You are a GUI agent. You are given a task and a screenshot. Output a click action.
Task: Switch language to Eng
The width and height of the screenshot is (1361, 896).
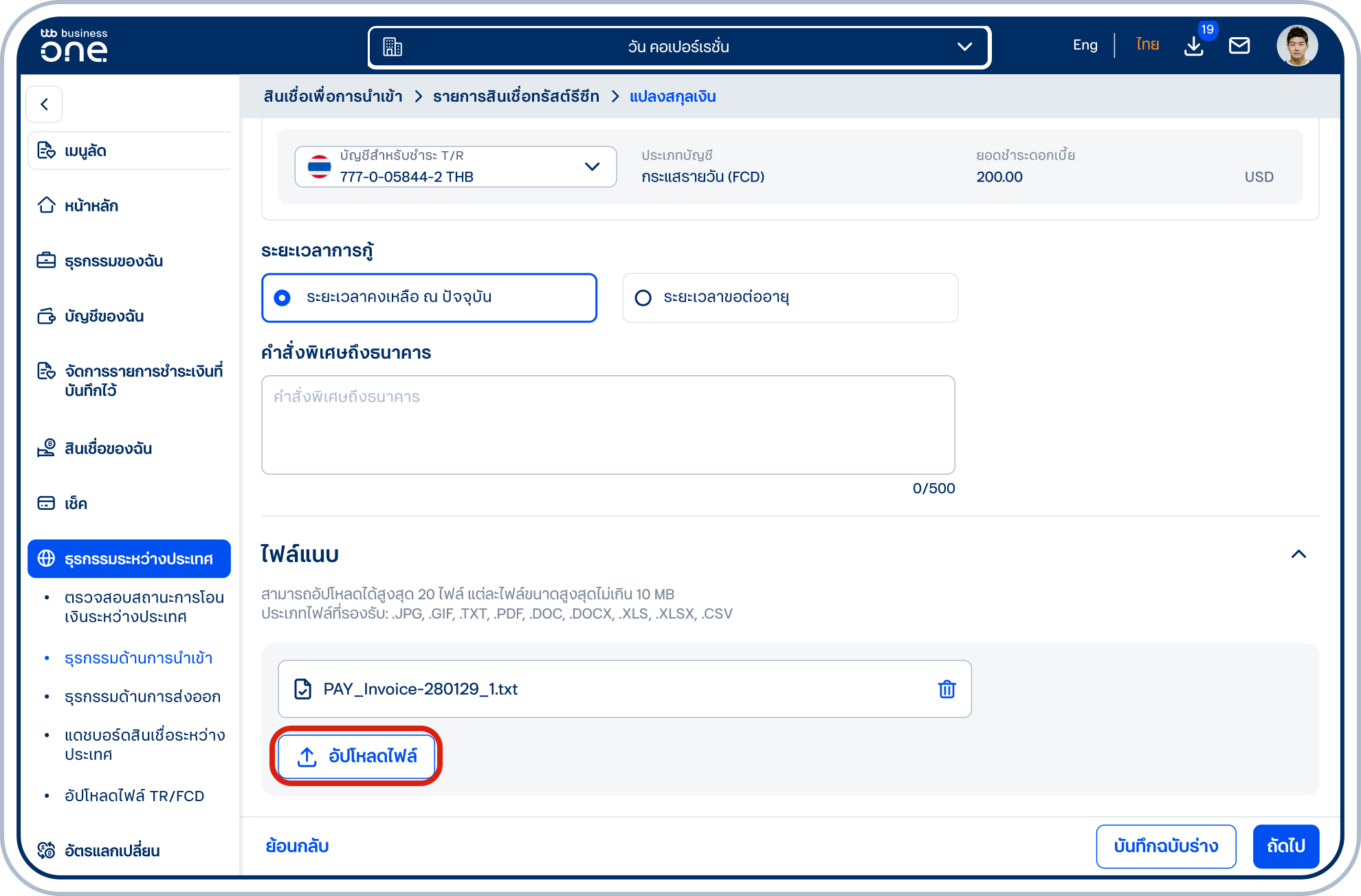click(1085, 45)
